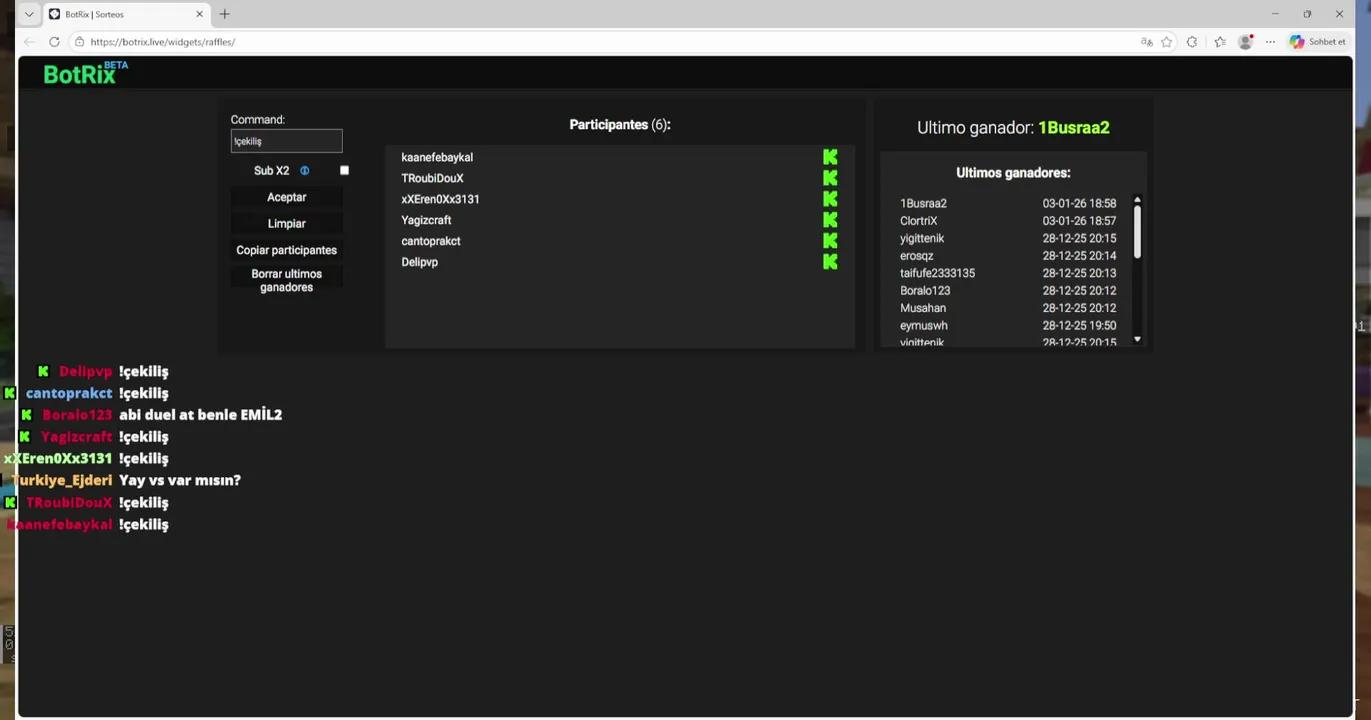
Task: Click cantoprakct username in chat overlay
Action: [69, 393]
